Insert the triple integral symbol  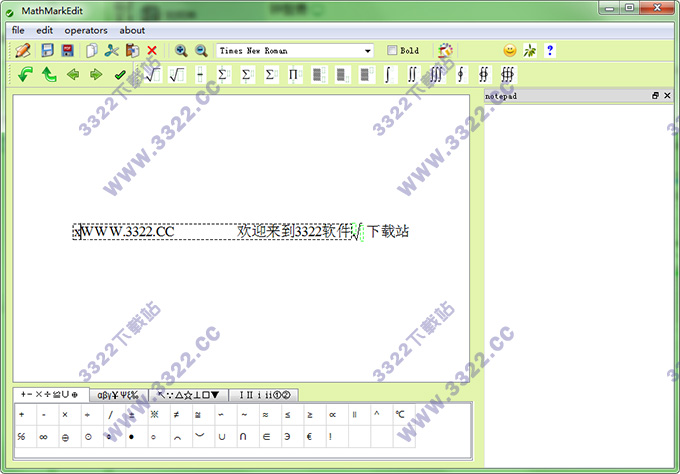[436, 75]
